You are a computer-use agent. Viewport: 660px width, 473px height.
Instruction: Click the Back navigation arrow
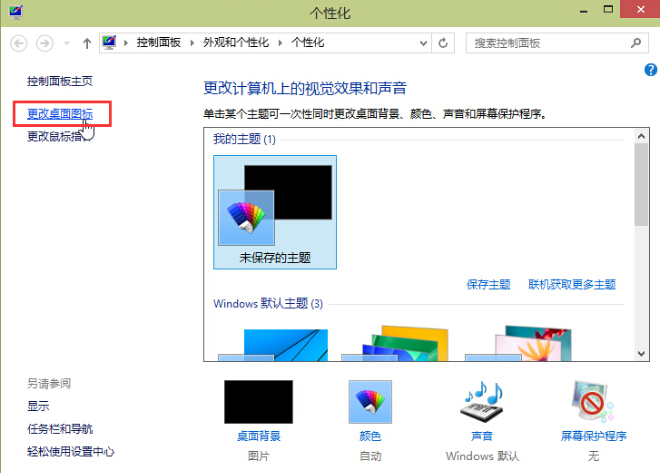coord(18,44)
